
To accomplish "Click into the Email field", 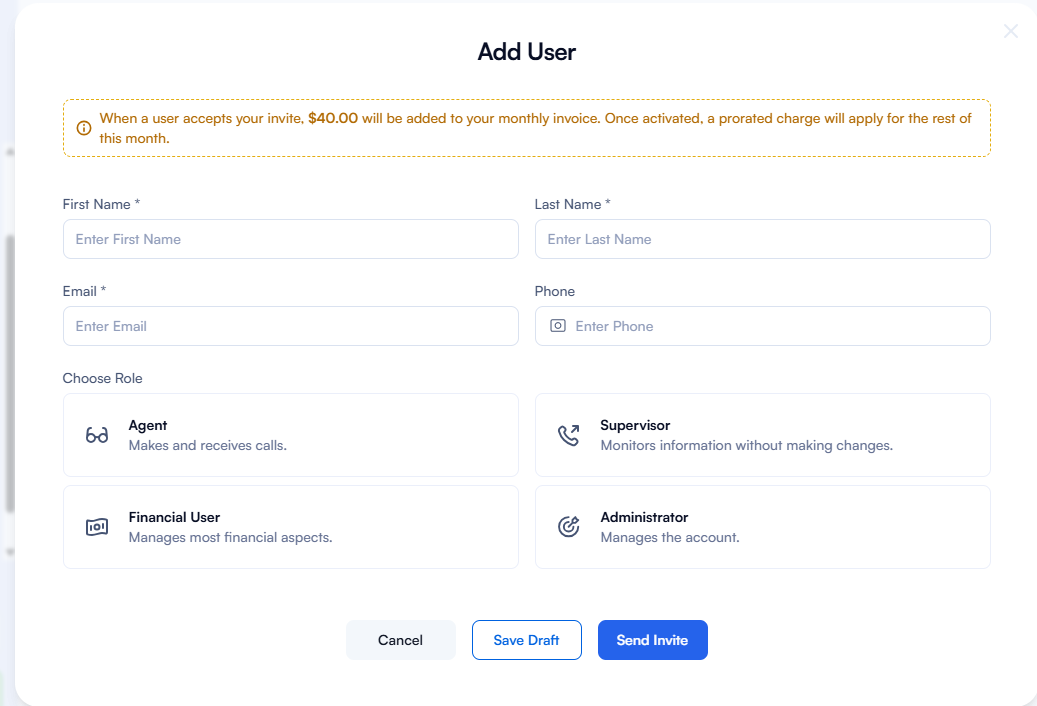I will click(290, 326).
